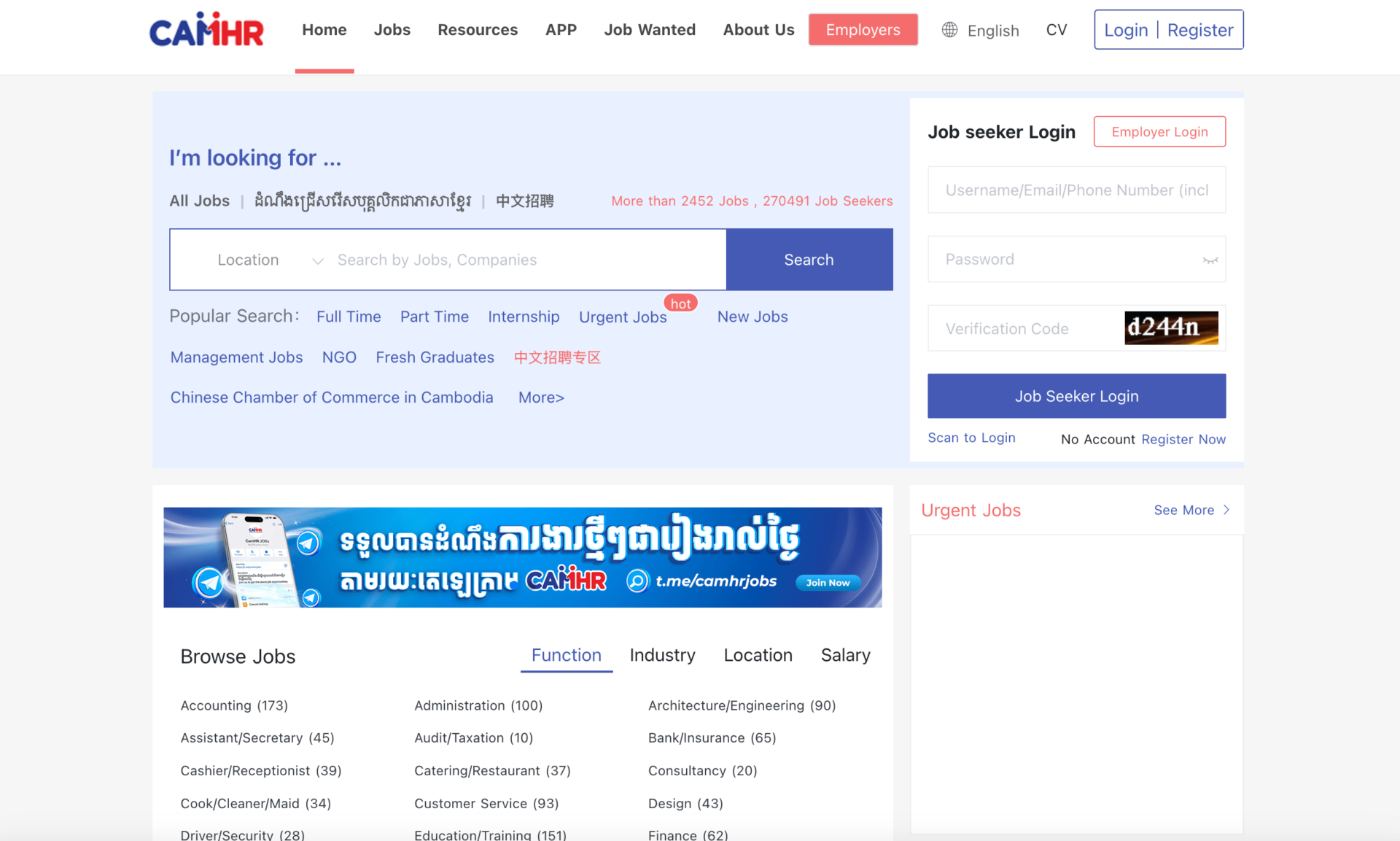The height and width of the screenshot is (841, 1400).
Task: Refresh the d244n captcha image
Action: 1170,328
